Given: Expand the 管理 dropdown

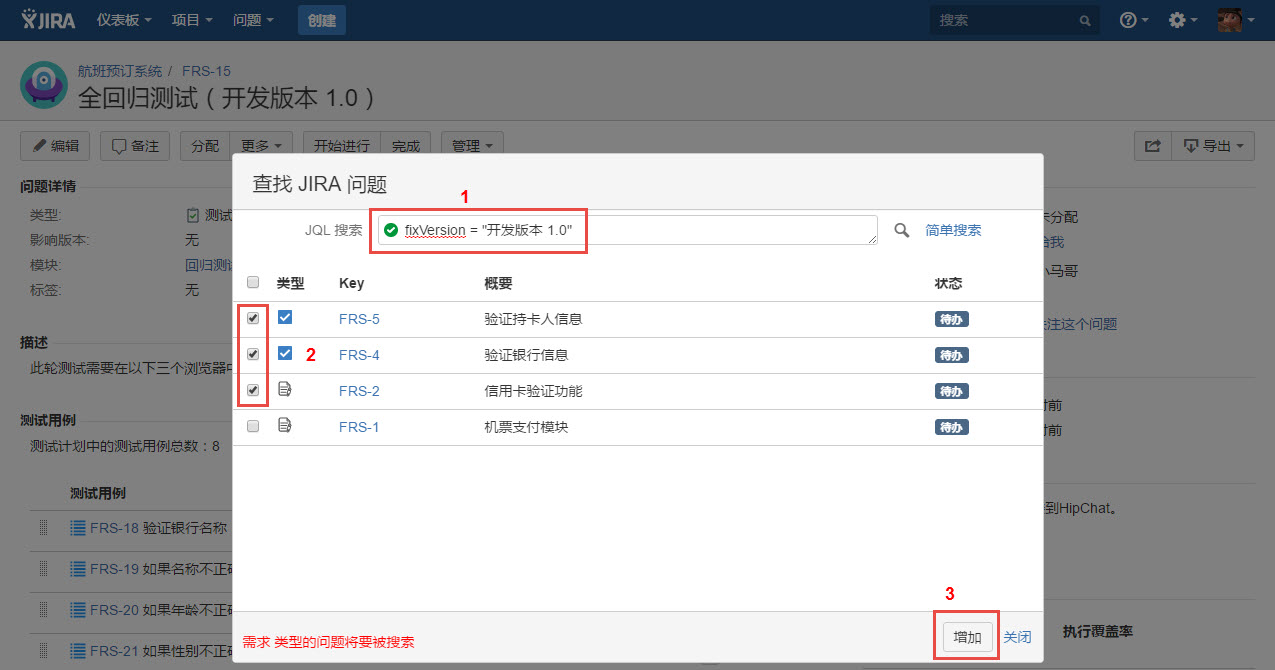Looking at the screenshot, I should (471, 146).
